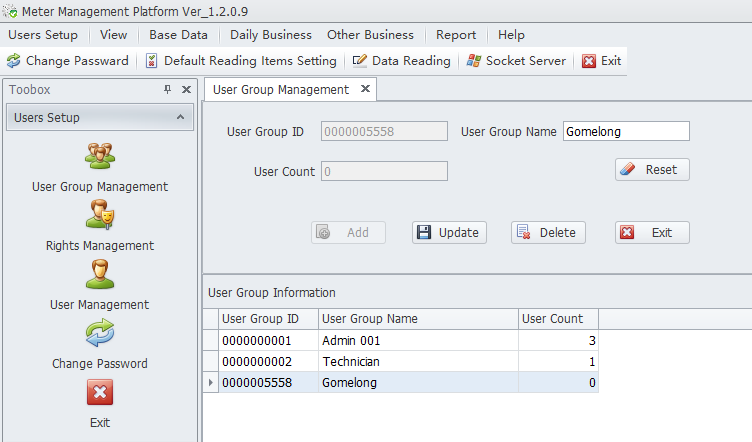This screenshot has height=442, width=752.
Task: Click the Change Password icon in Toolbox
Action: pos(100,334)
